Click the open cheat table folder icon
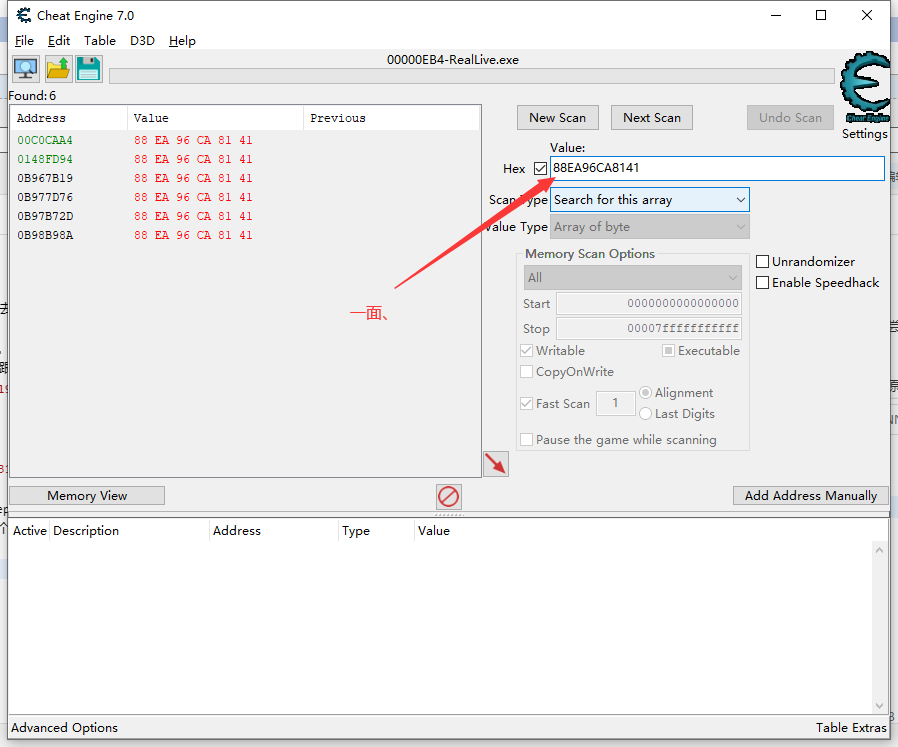This screenshot has height=747, width=898. point(58,69)
